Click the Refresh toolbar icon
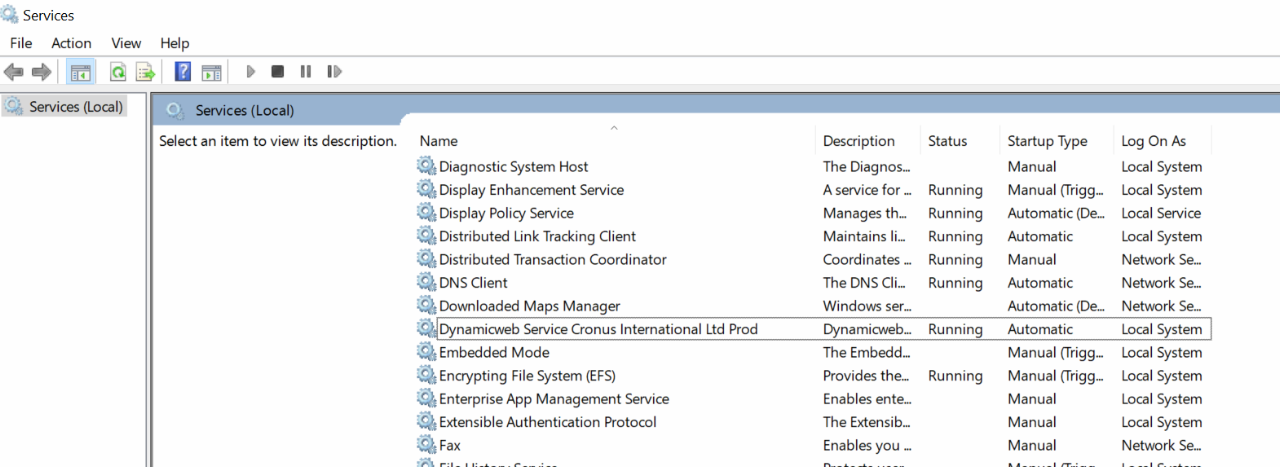 pos(118,72)
